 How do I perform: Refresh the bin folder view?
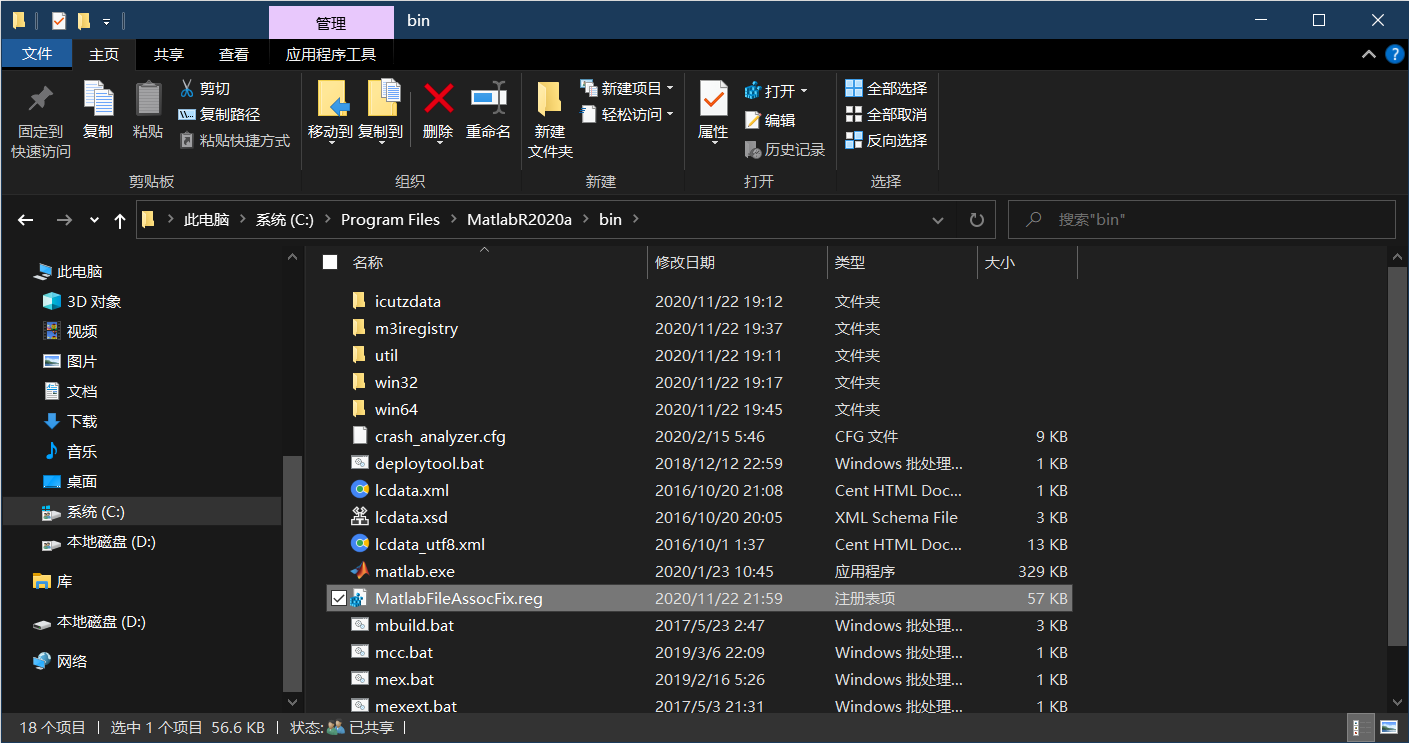976,220
